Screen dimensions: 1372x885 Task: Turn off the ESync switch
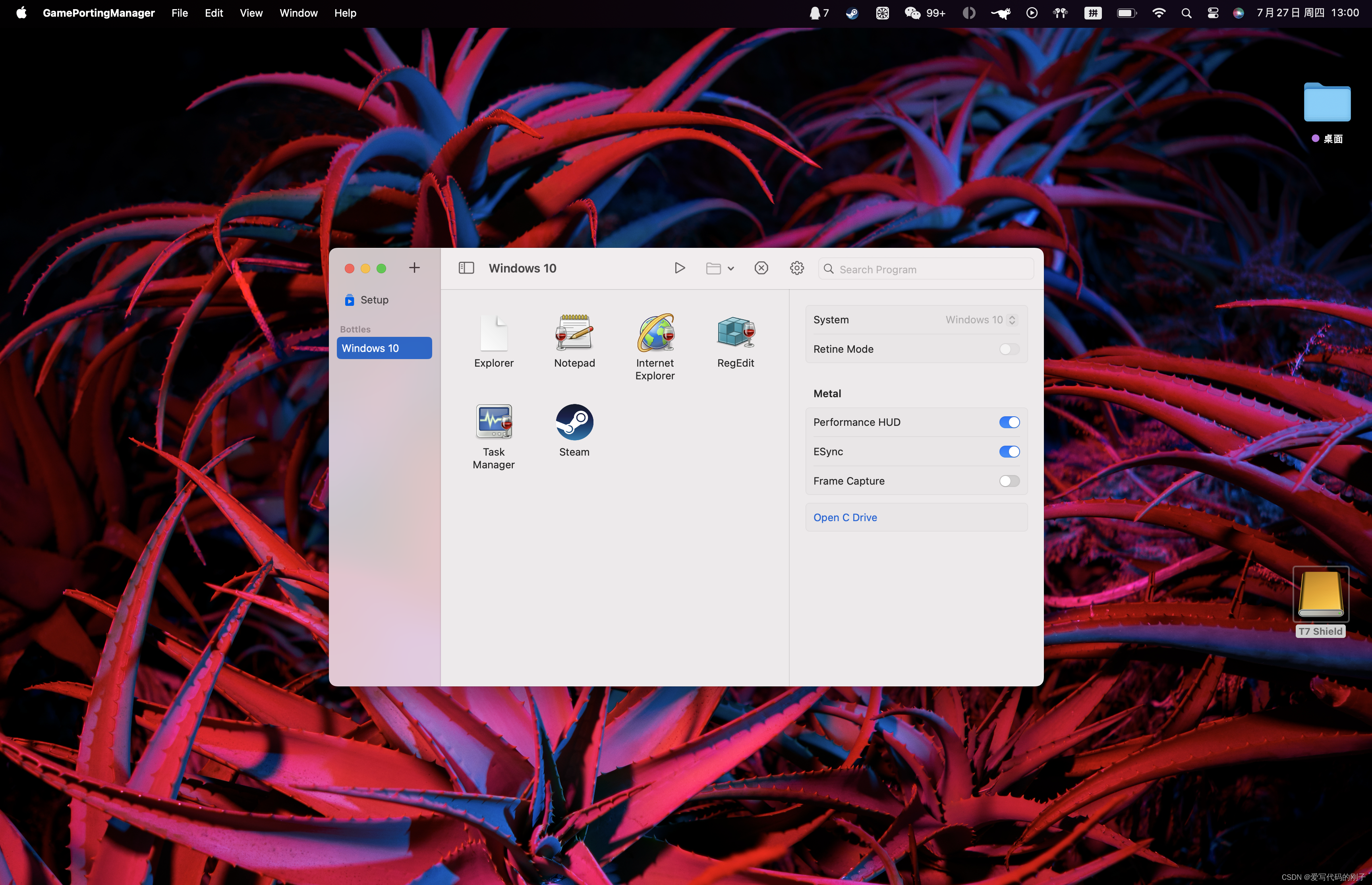coord(1009,452)
